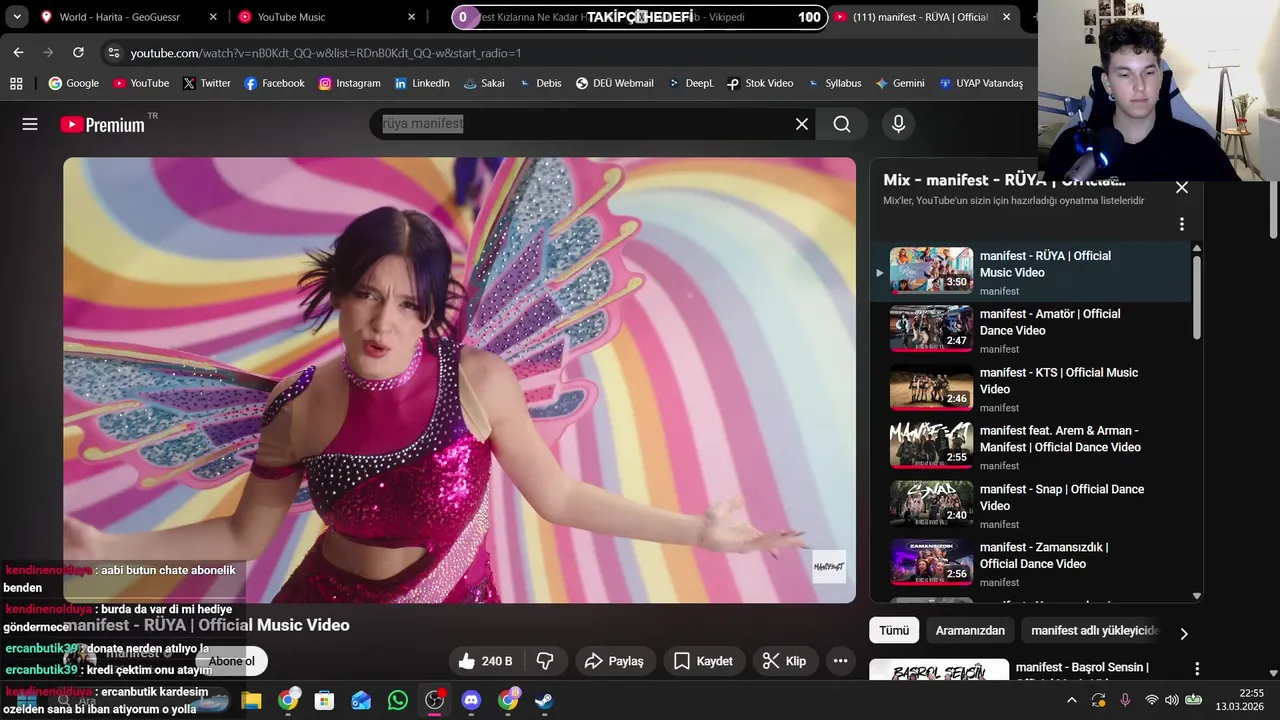Run search with the magnifier button
Viewport: 1280px width, 720px height.
(x=842, y=124)
